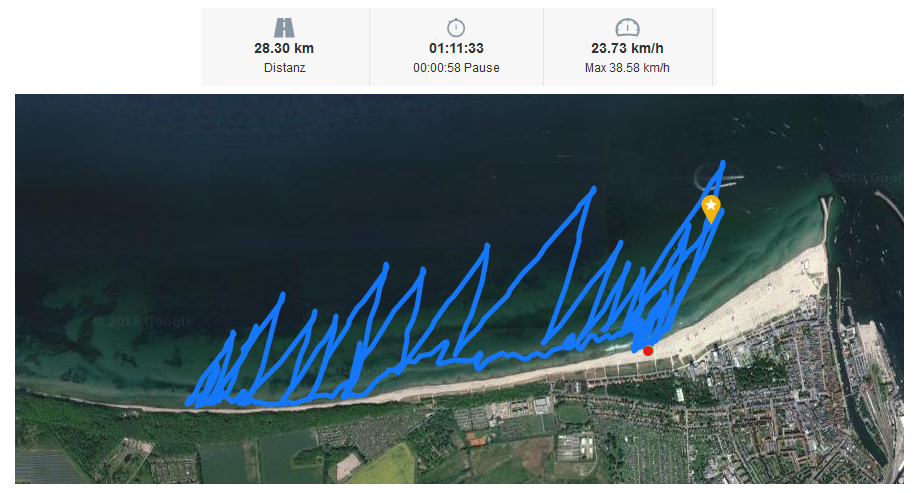This screenshot has height=493, width=920.
Task: Click the road distance icon
Action: pos(284,28)
